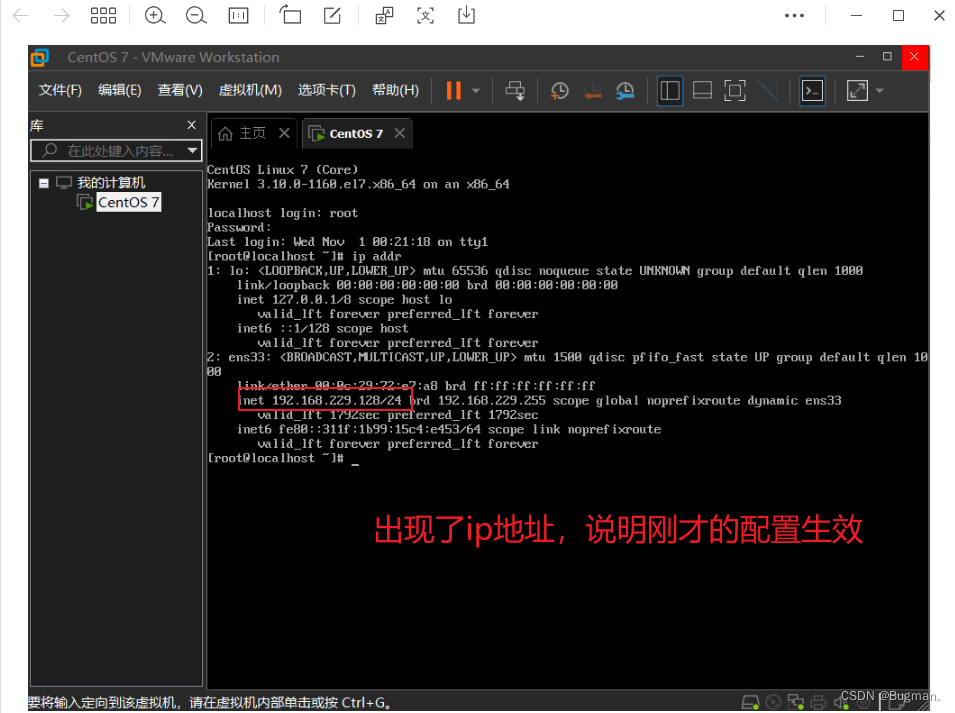955x713 pixels.
Task: Click the image viewer's translate picture icon
Action: pos(384,15)
